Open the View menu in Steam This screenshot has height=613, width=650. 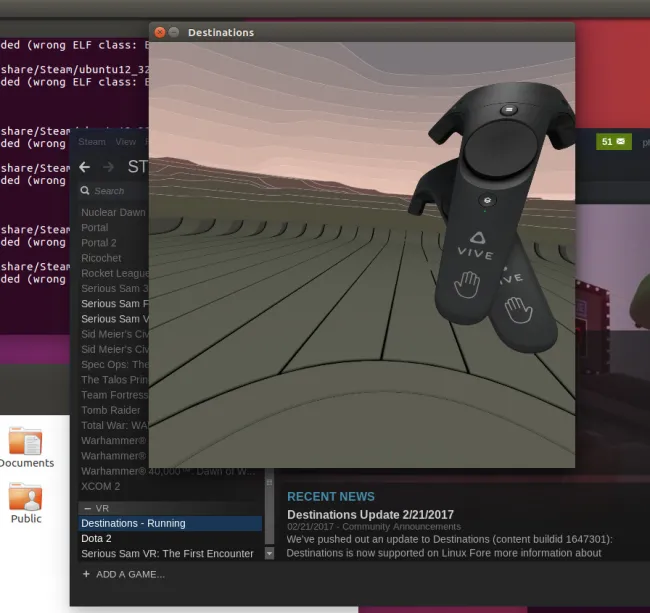(x=126, y=142)
